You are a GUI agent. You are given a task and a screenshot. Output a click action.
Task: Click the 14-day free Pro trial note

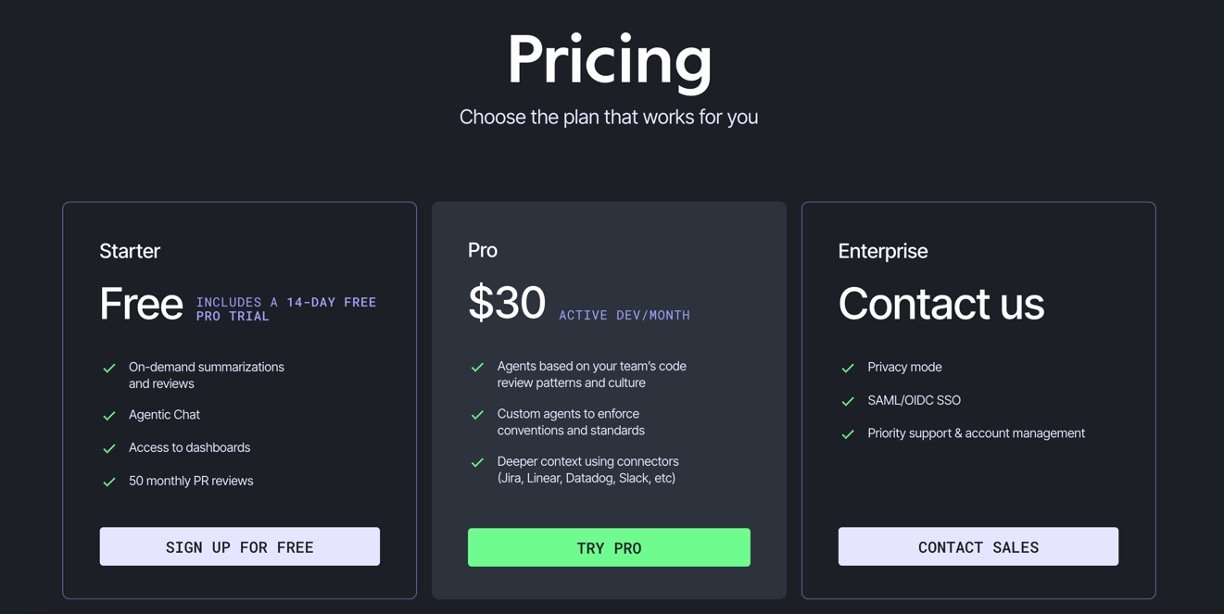coord(286,309)
